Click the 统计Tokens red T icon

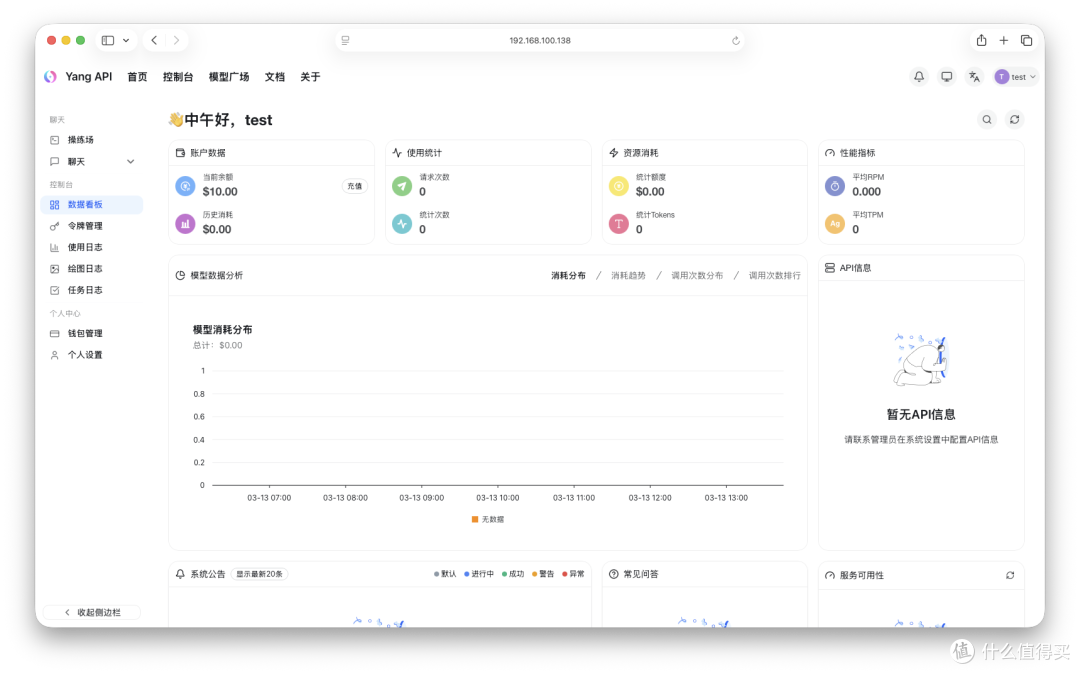tap(619, 224)
